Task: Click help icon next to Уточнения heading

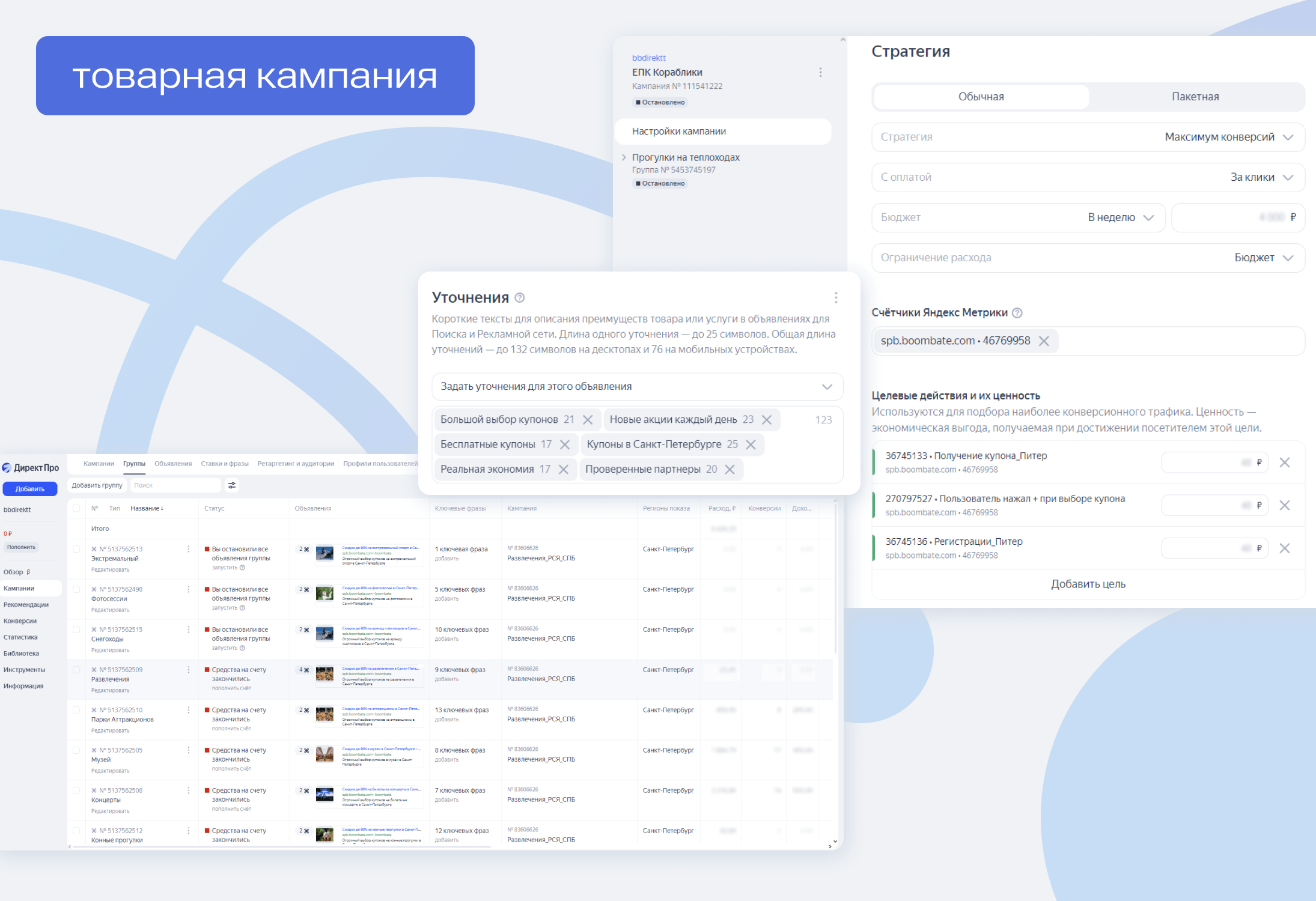Action: pyautogui.click(x=520, y=298)
